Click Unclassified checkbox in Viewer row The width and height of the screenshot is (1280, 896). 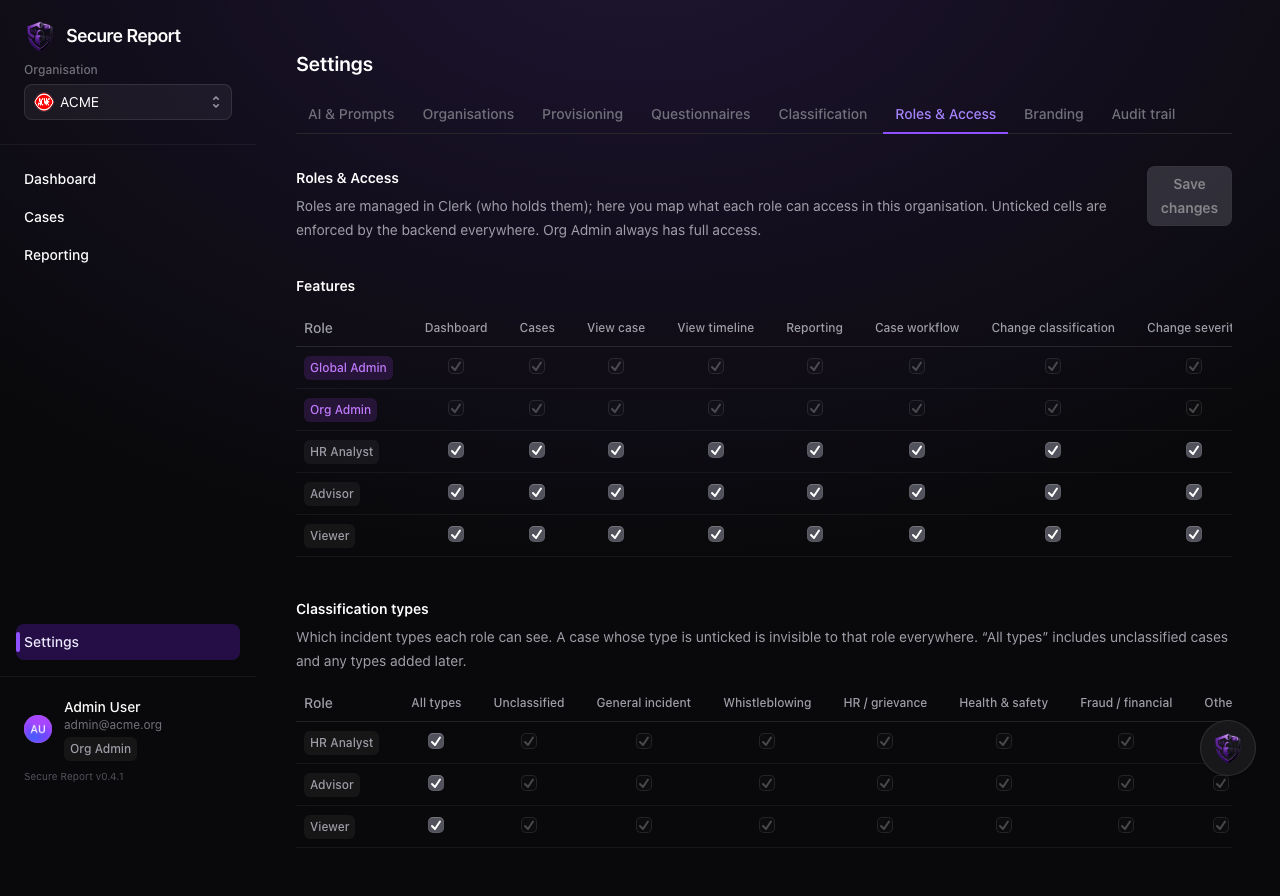(x=529, y=825)
